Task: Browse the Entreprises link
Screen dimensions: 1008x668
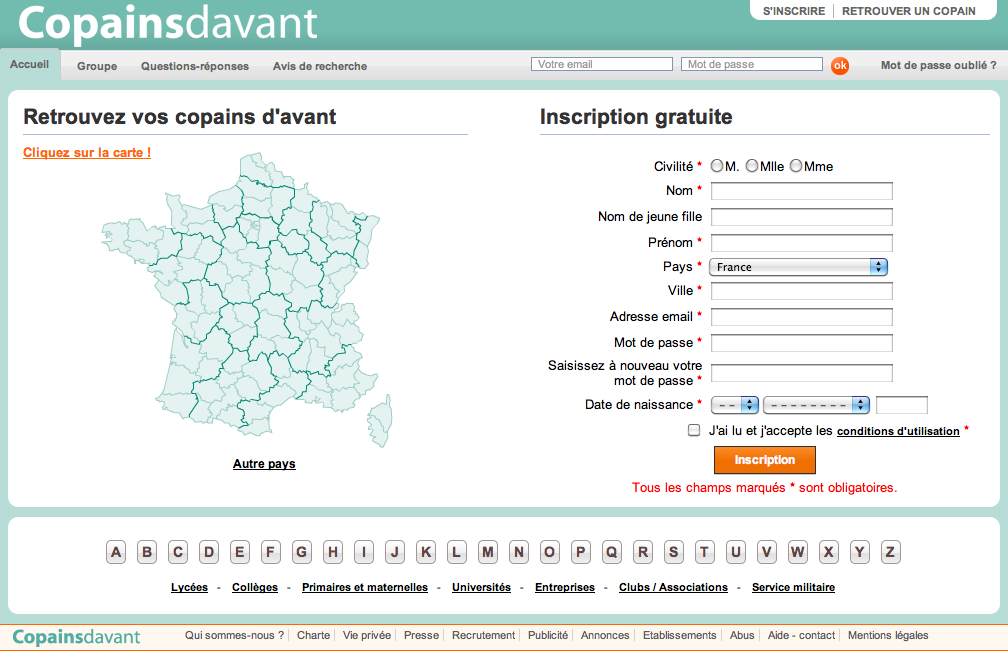Action: pos(565,587)
